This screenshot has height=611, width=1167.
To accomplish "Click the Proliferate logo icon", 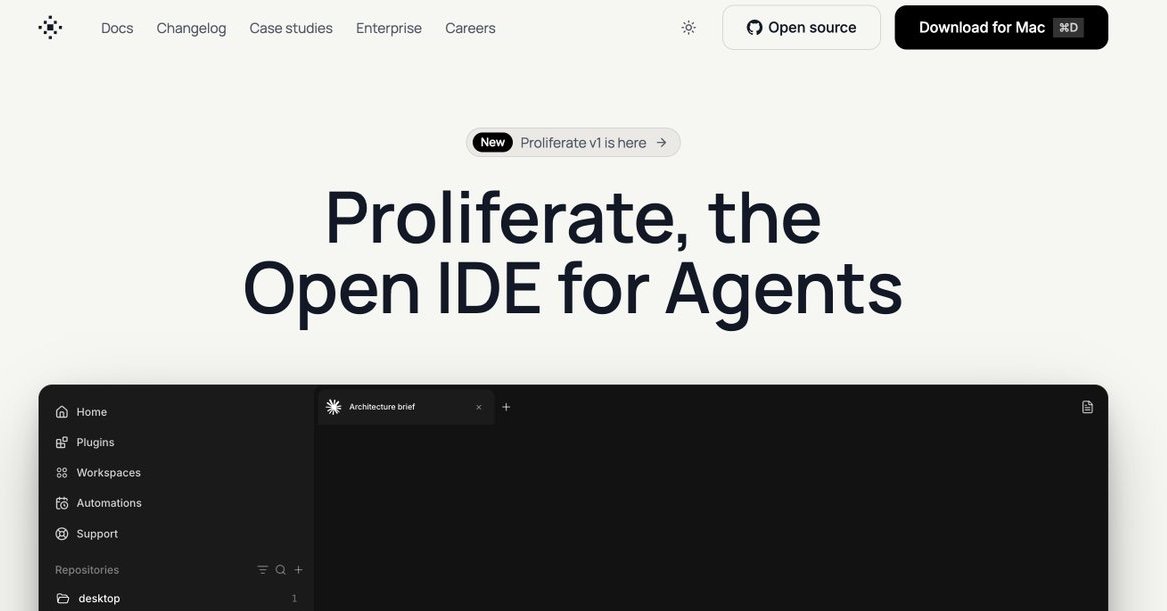I will 50,28.
